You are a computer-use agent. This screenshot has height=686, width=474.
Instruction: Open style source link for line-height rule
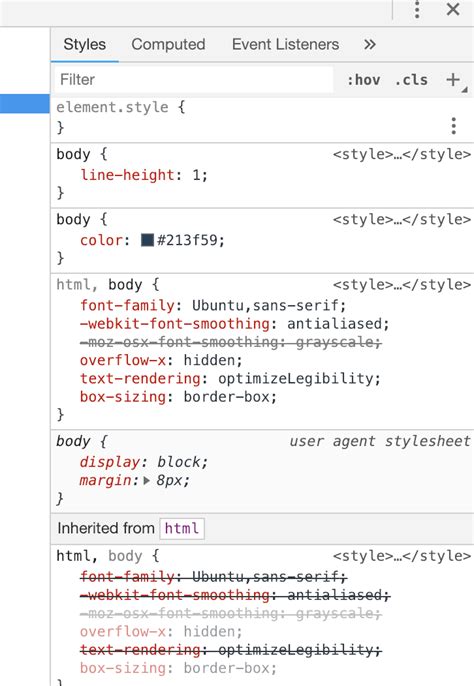click(x=402, y=154)
